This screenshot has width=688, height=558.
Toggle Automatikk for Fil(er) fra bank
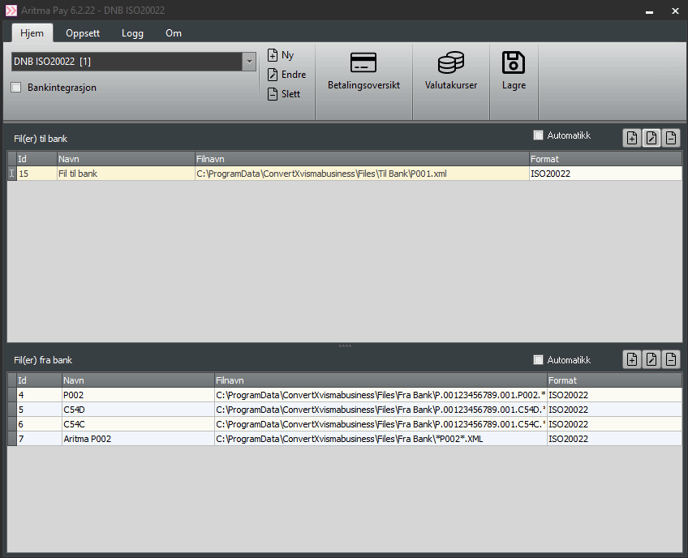click(x=538, y=360)
